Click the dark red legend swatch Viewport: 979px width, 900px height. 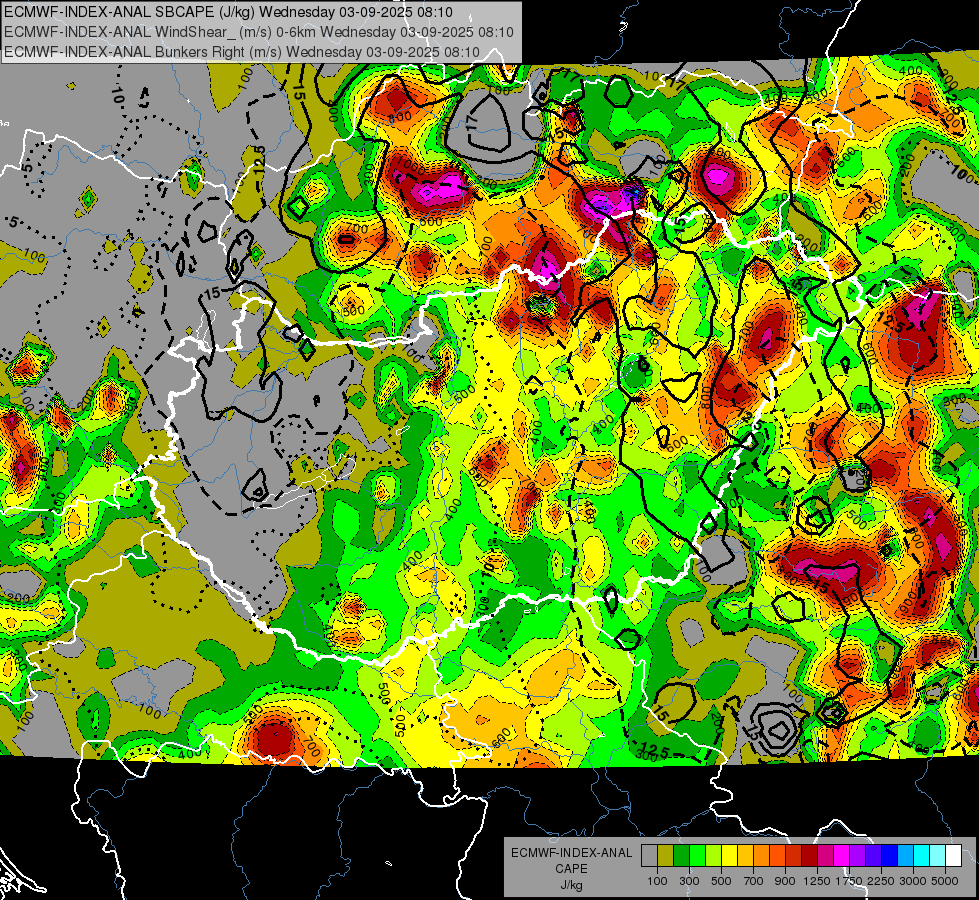point(810,856)
